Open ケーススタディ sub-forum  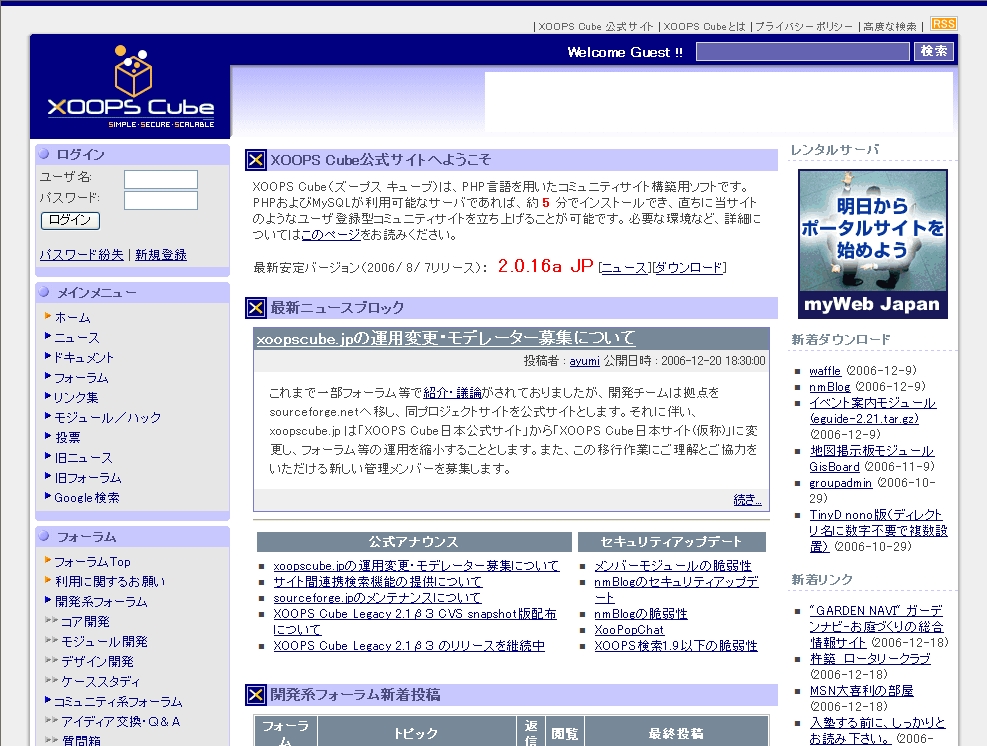tap(100, 682)
